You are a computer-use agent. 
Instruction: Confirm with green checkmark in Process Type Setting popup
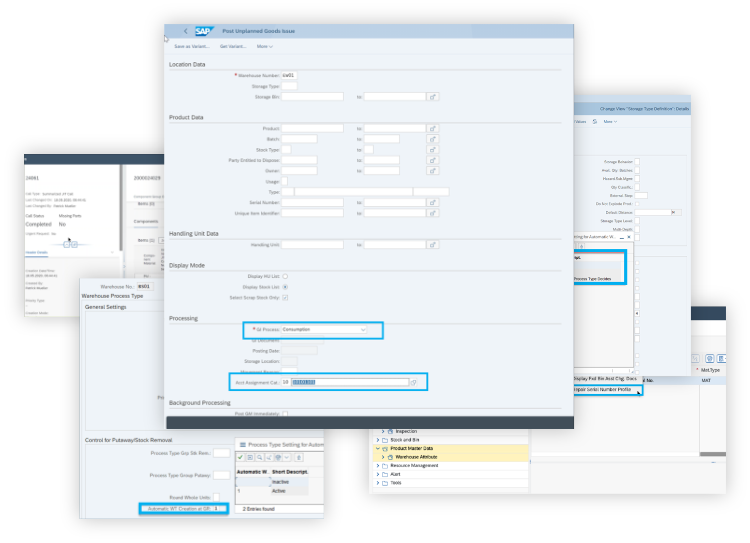241,457
